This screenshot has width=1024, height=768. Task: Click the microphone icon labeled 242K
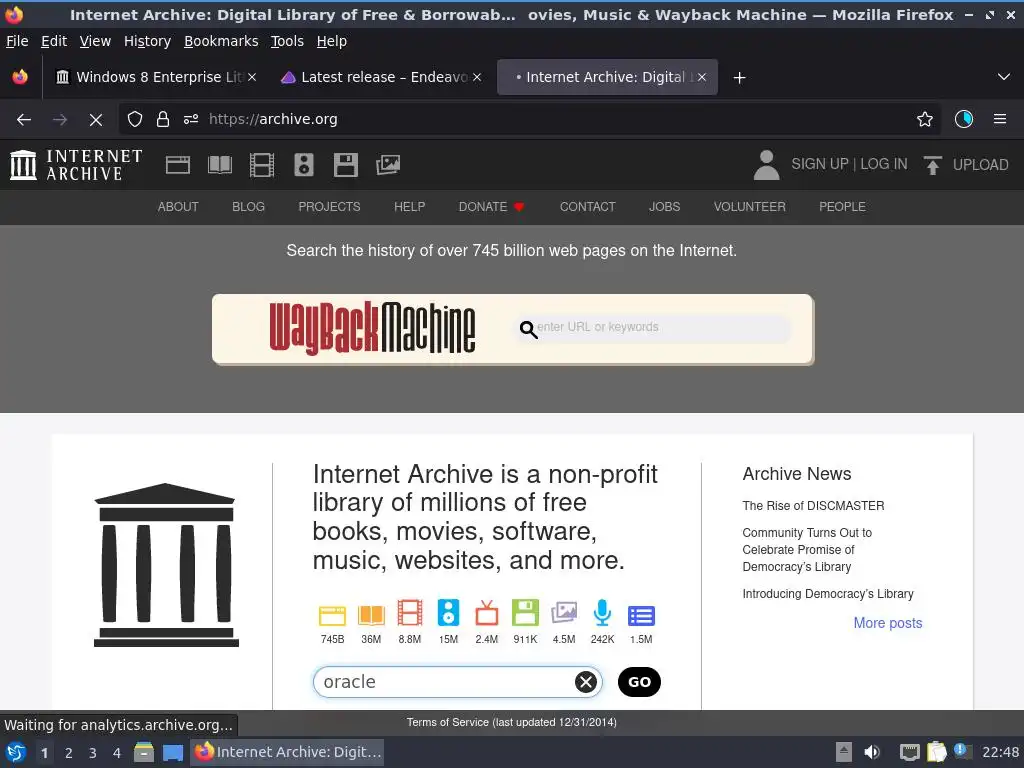tap(602, 613)
